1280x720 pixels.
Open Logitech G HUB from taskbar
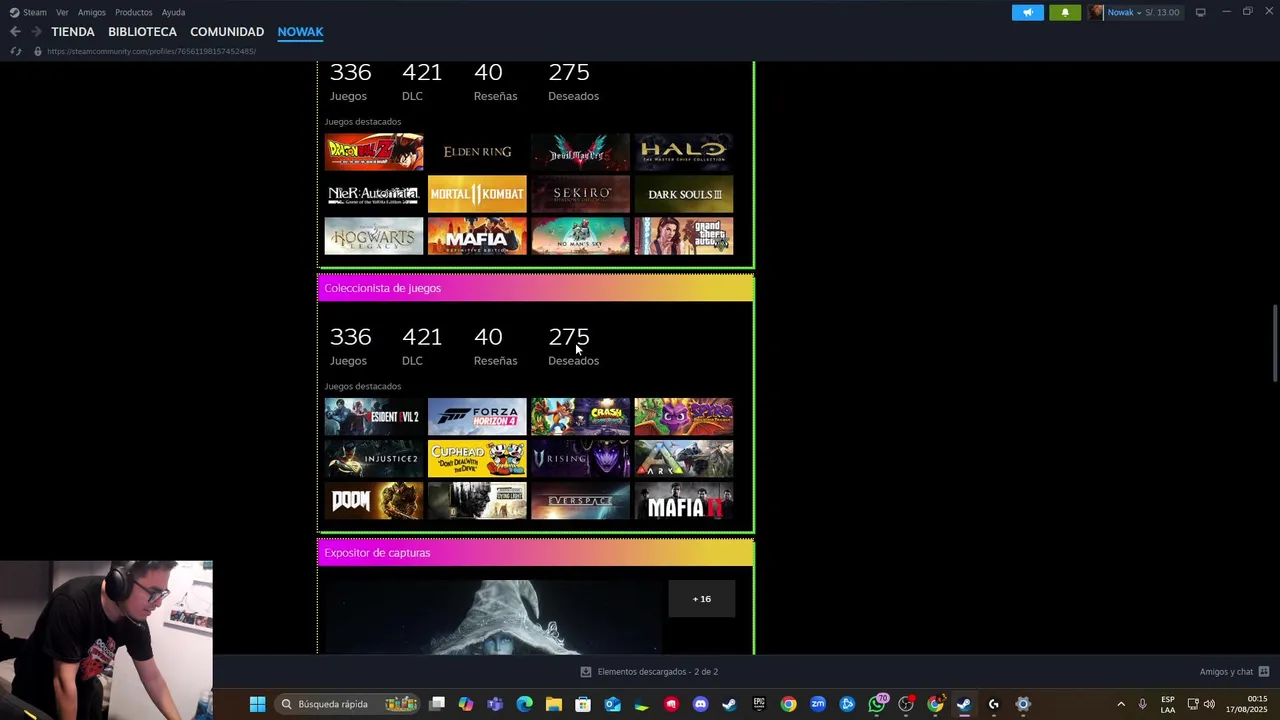[993, 704]
